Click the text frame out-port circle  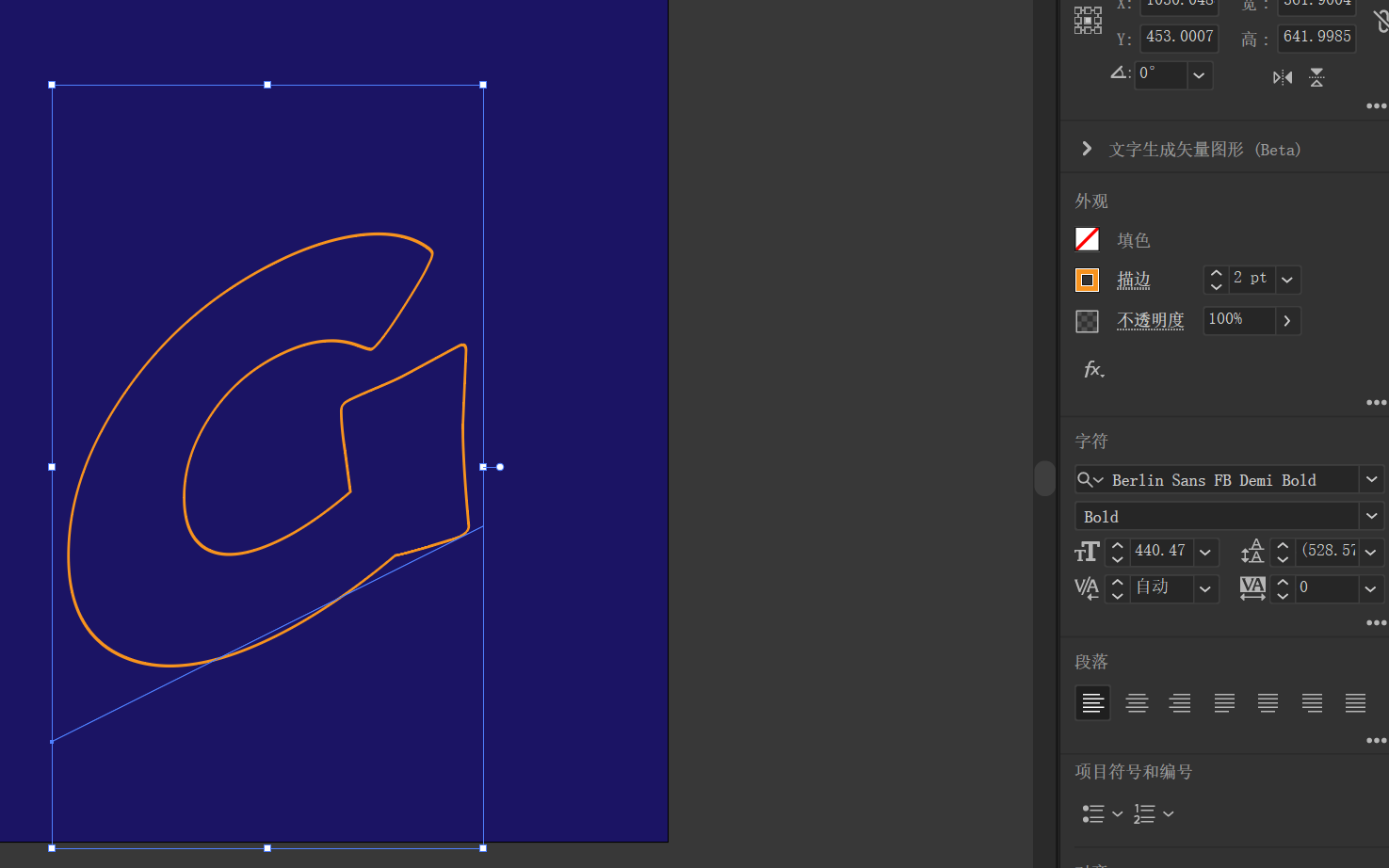click(500, 467)
